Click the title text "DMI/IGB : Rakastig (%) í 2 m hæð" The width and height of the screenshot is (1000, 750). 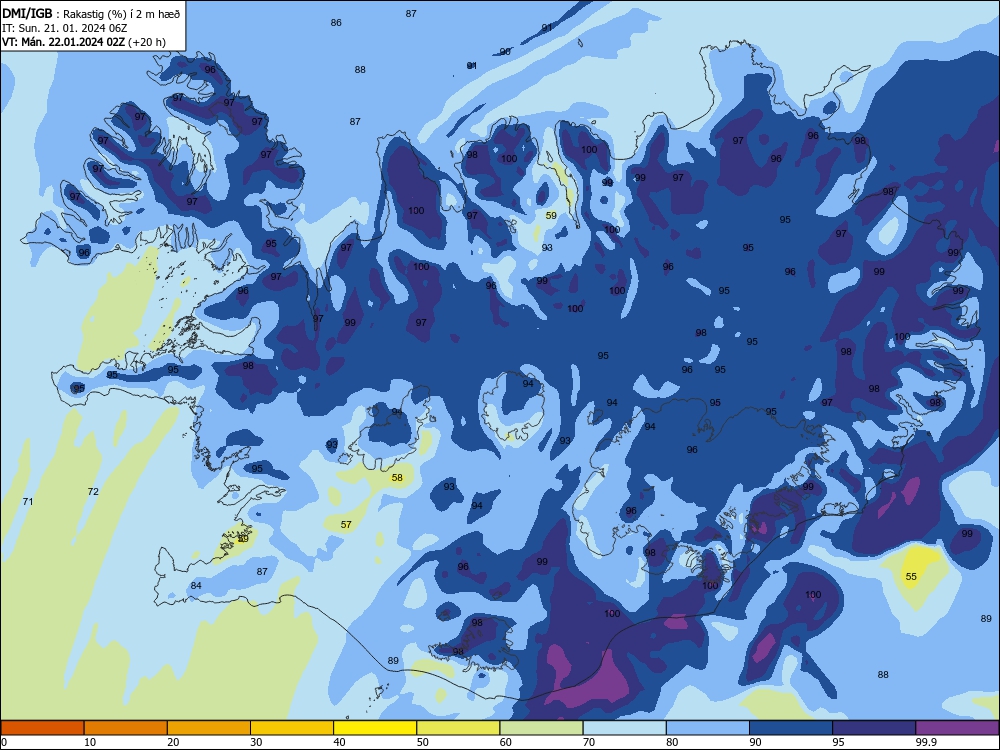[91, 14]
